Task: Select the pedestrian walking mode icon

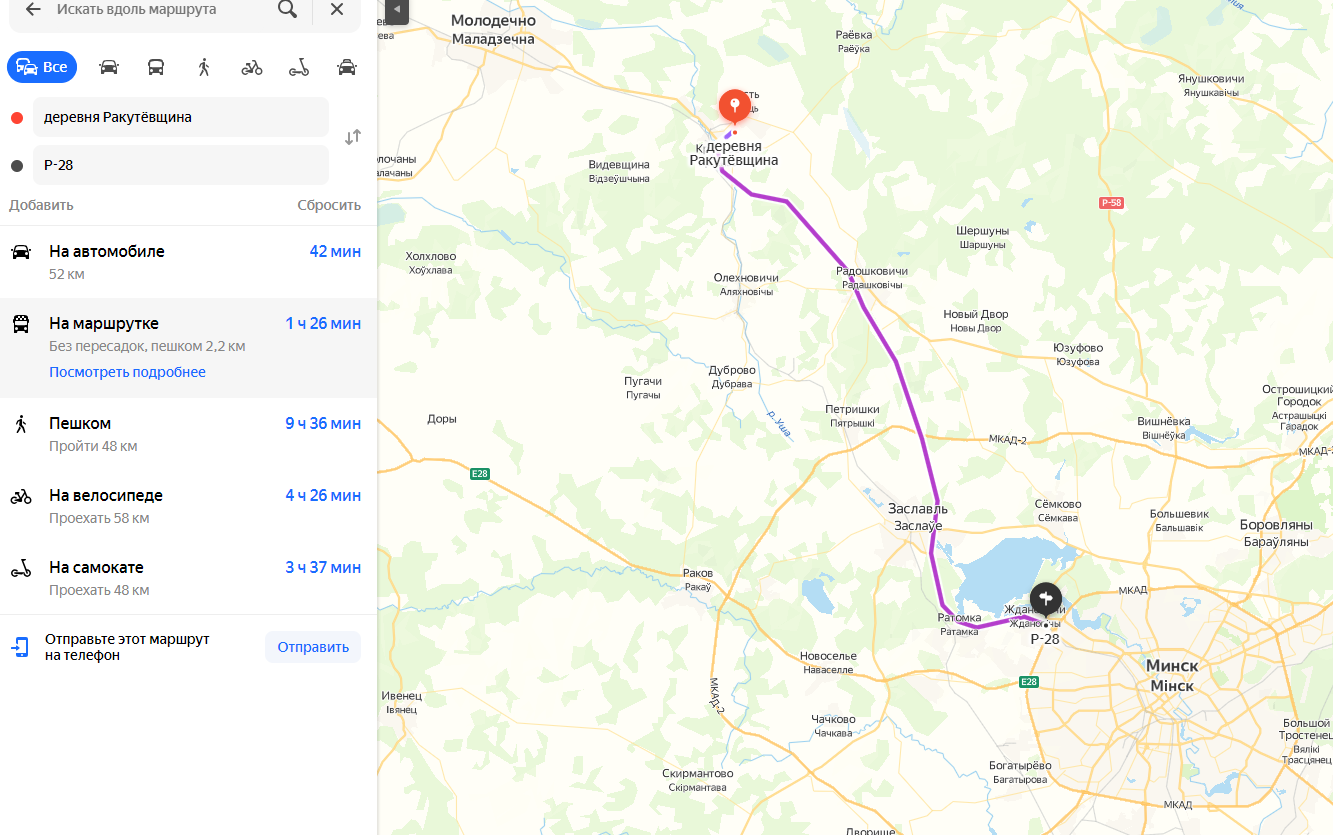Action: (x=204, y=67)
